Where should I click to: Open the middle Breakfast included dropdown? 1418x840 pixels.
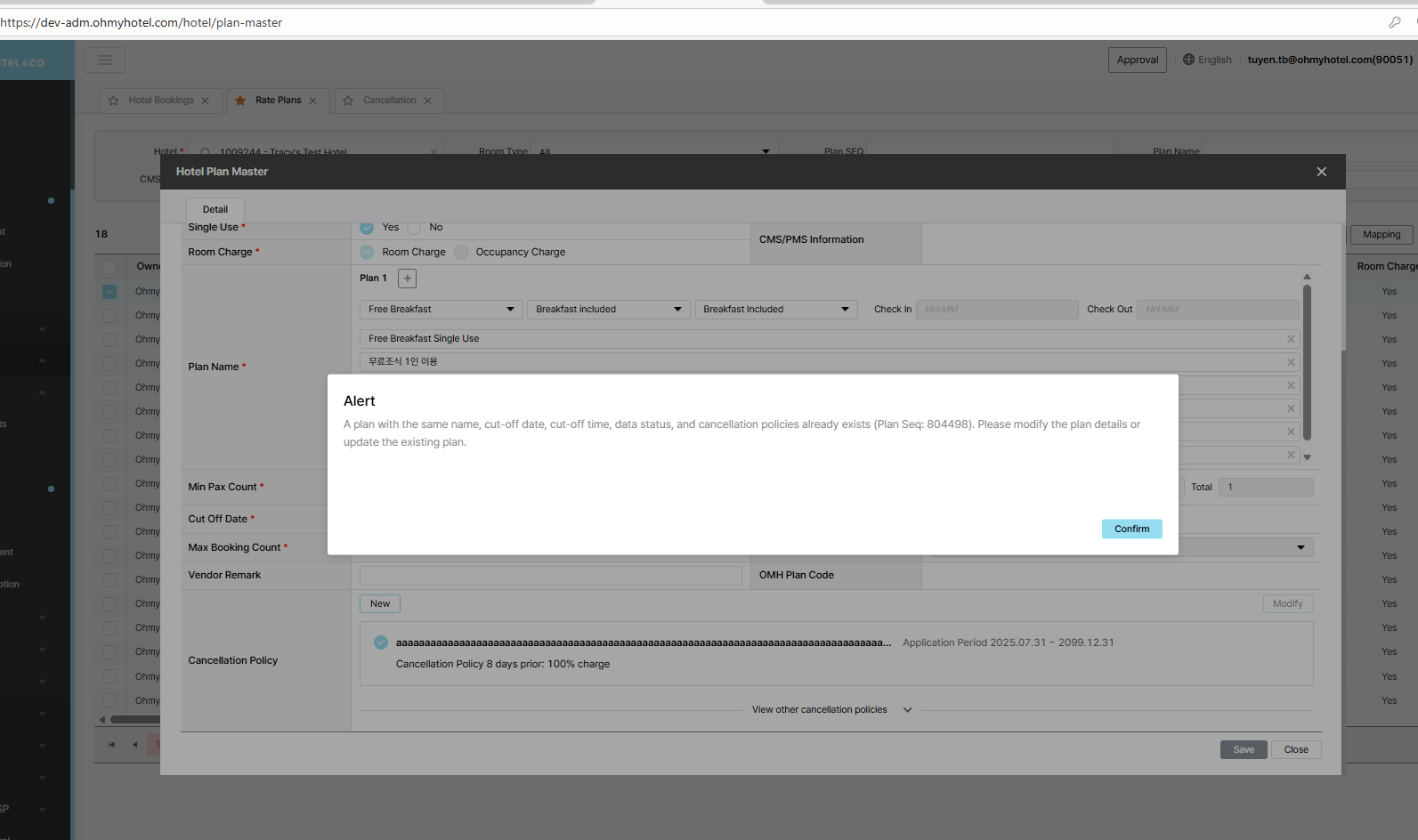(x=608, y=310)
